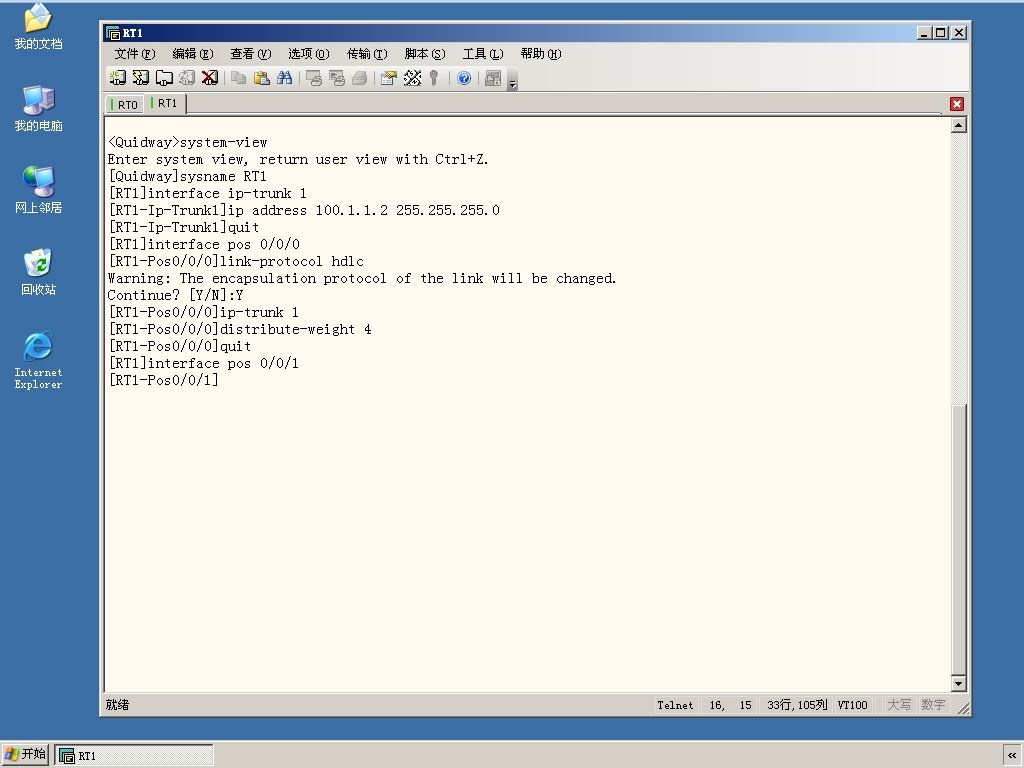Click the "ip address 100.1.1.2" line
Viewport: 1024px width, 768px height.
[x=304, y=210]
